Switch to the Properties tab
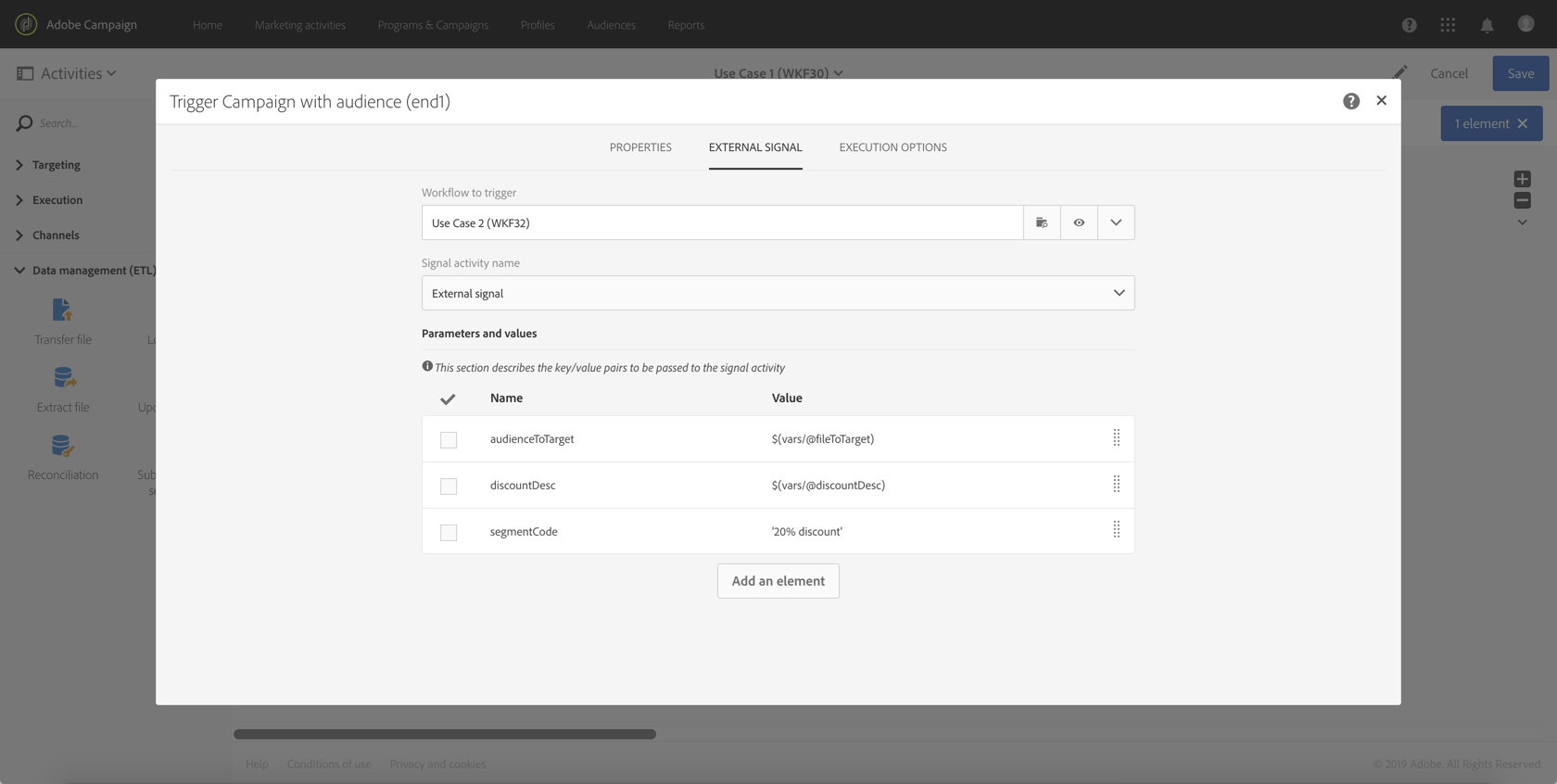1557x784 pixels. tap(640, 147)
